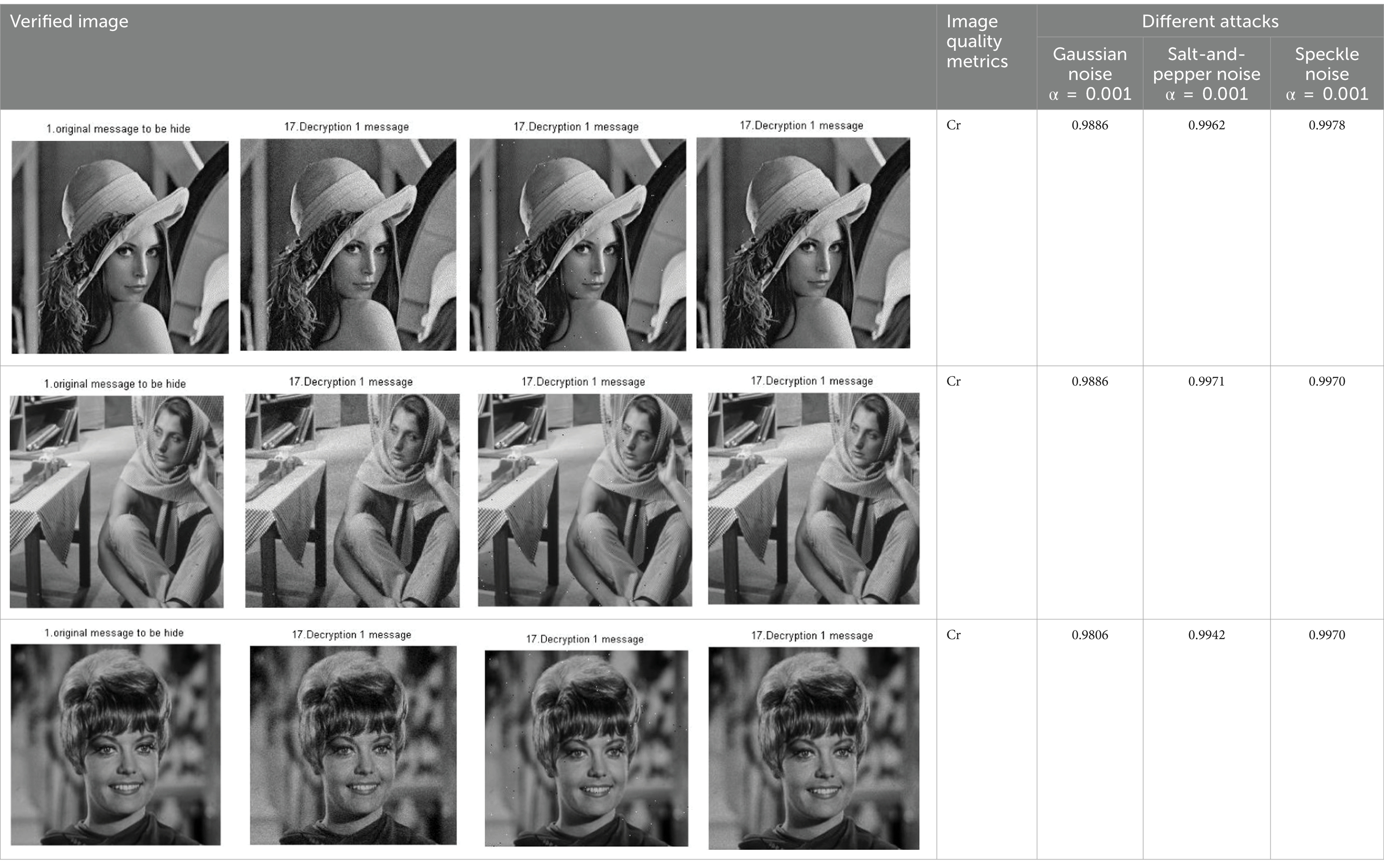1384x868 pixels.
Task: Click the portrait row value 0.9942
Action: (x=1206, y=635)
